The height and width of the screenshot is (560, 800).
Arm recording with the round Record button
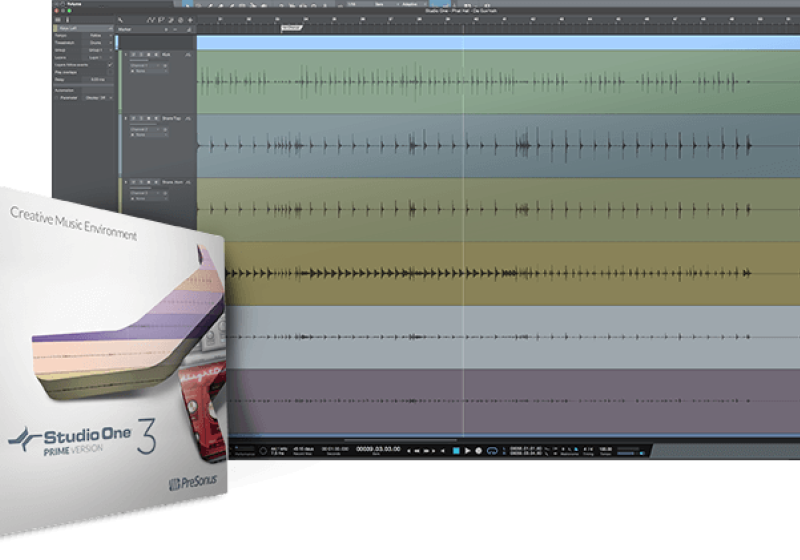(479, 450)
